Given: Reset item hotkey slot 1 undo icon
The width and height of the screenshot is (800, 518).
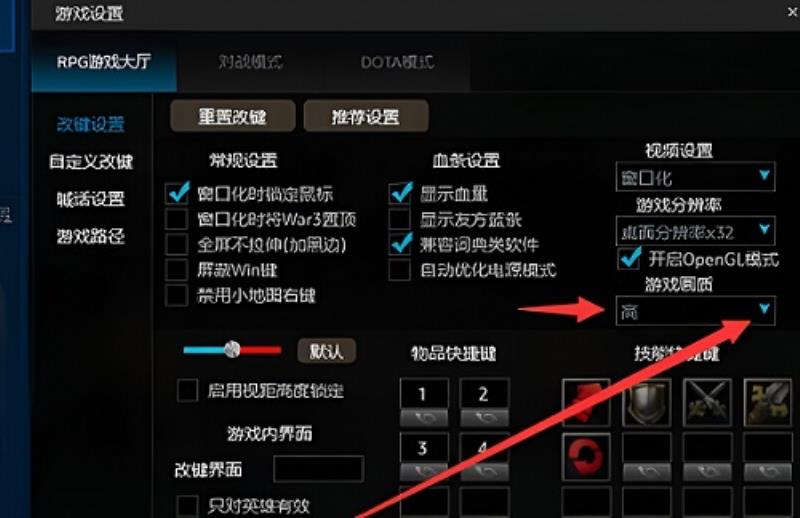Looking at the screenshot, I should pos(424,418).
